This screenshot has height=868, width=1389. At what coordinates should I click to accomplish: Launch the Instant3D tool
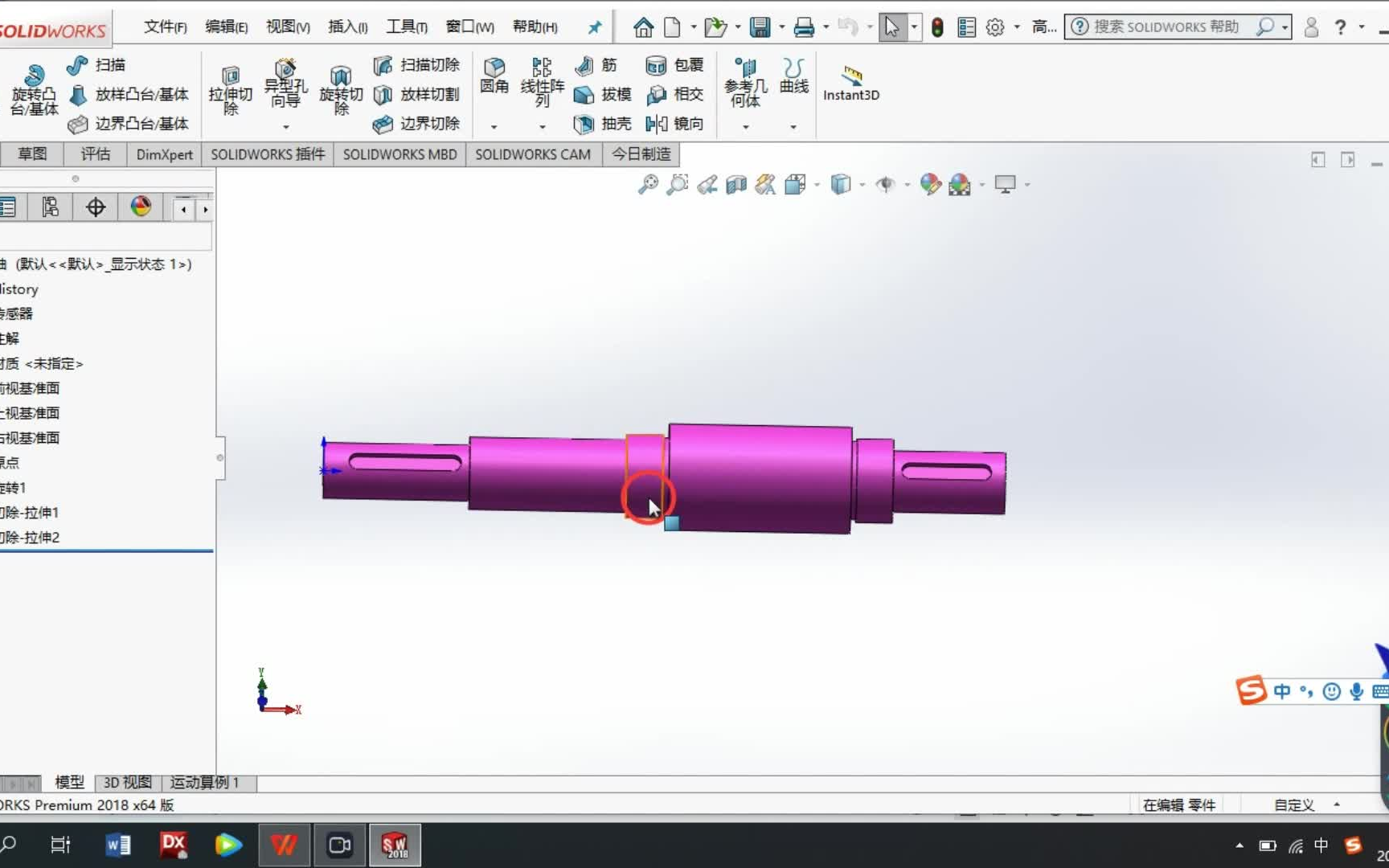tap(850, 83)
